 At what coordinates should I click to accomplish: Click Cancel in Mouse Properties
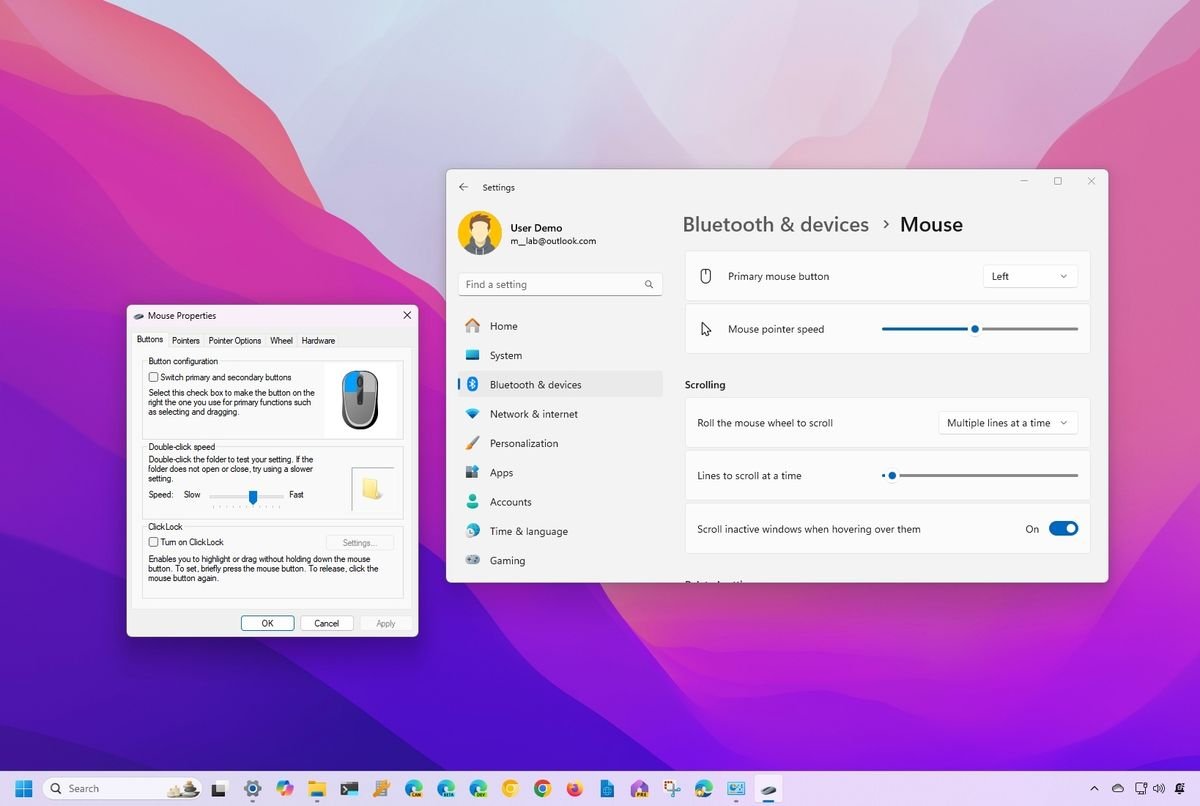click(327, 623)
